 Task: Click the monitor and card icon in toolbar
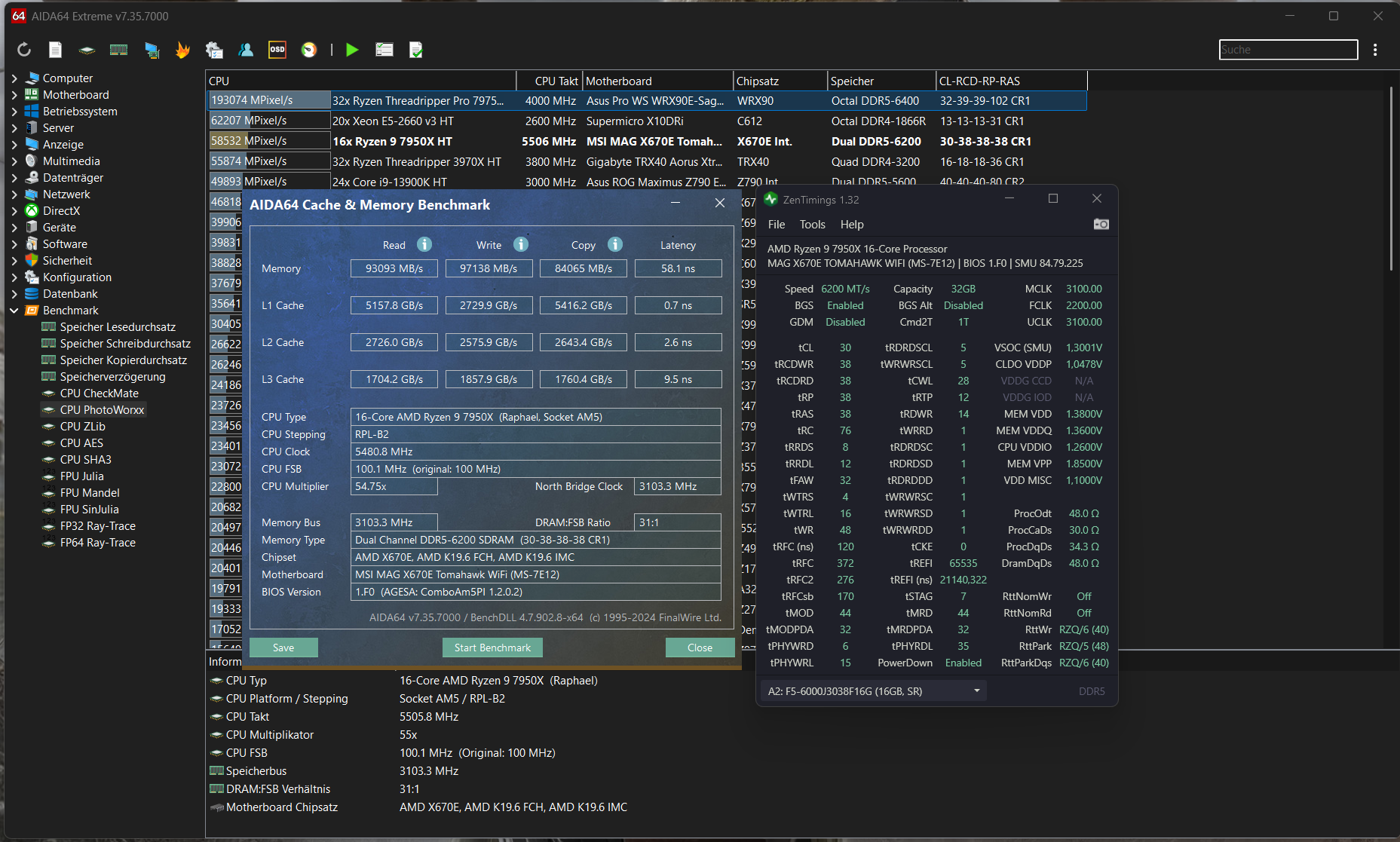152,50
